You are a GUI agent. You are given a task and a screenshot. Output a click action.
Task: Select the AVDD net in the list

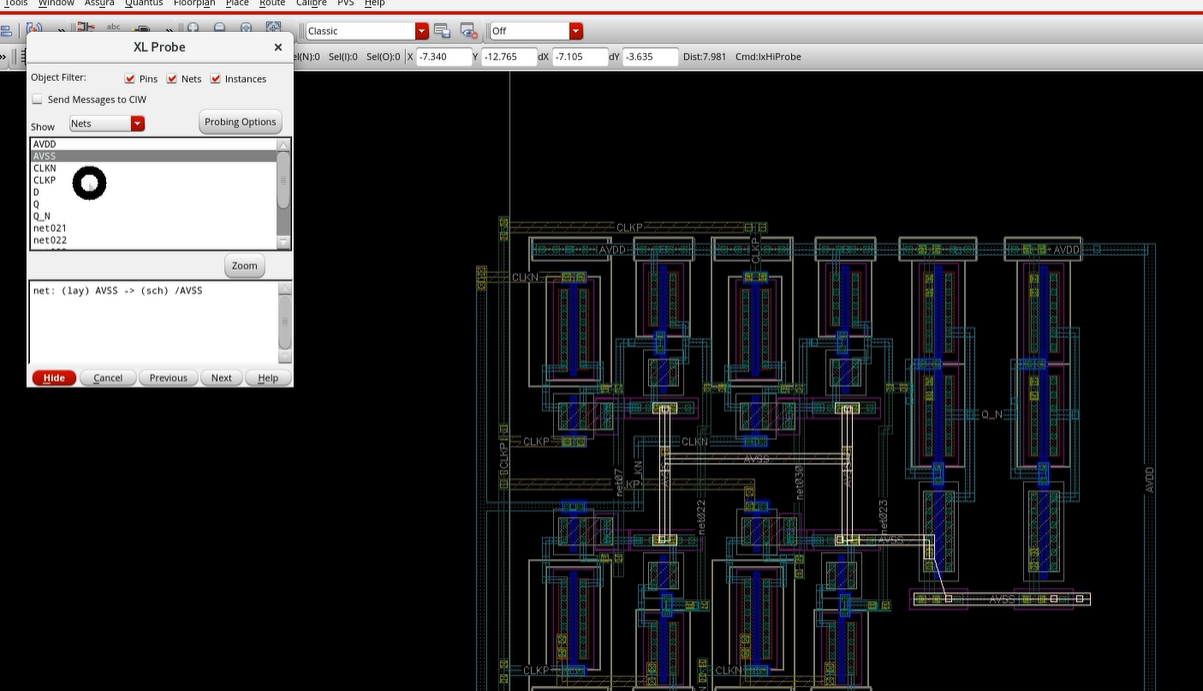(x=153, y=144)
